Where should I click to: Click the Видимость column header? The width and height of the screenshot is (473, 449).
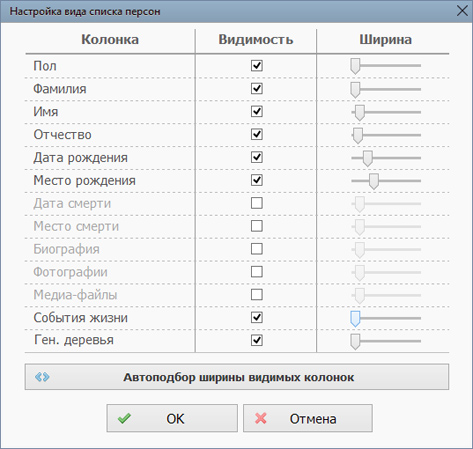pos(256,40)
